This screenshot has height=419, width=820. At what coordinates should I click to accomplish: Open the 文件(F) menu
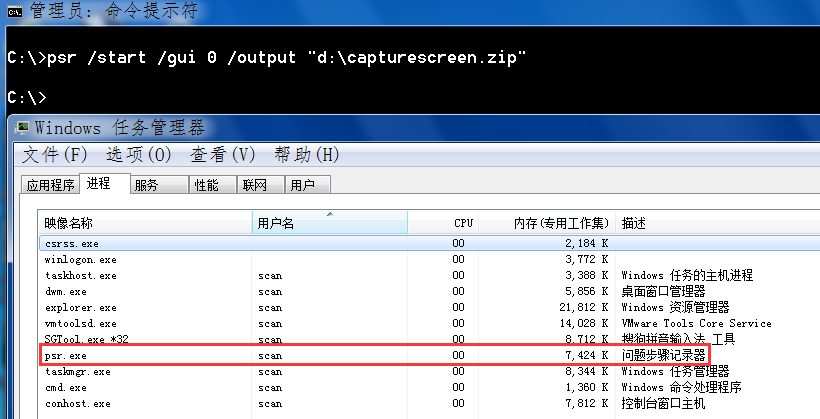click(54, 155)
